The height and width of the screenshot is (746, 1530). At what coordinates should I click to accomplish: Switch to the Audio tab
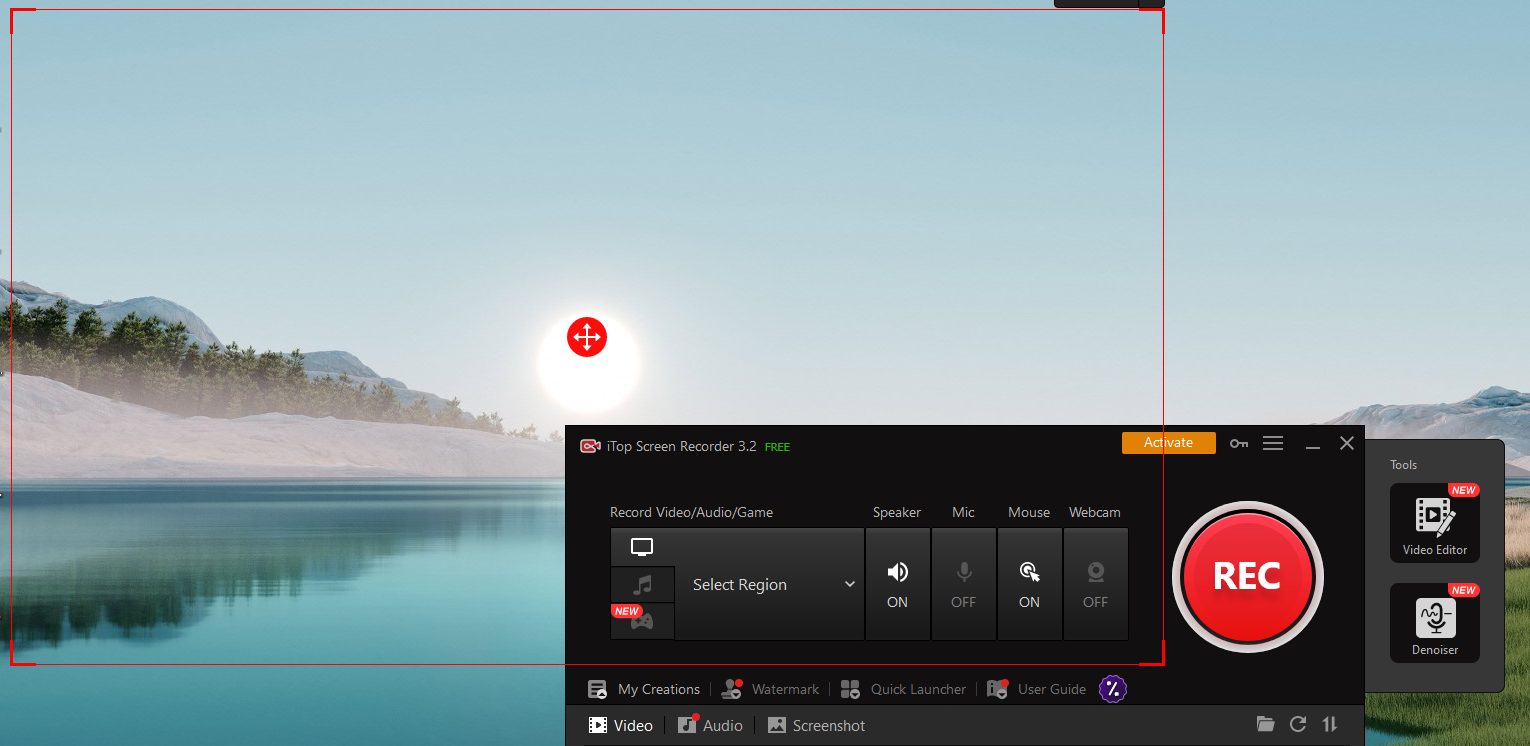pos(710,726)
